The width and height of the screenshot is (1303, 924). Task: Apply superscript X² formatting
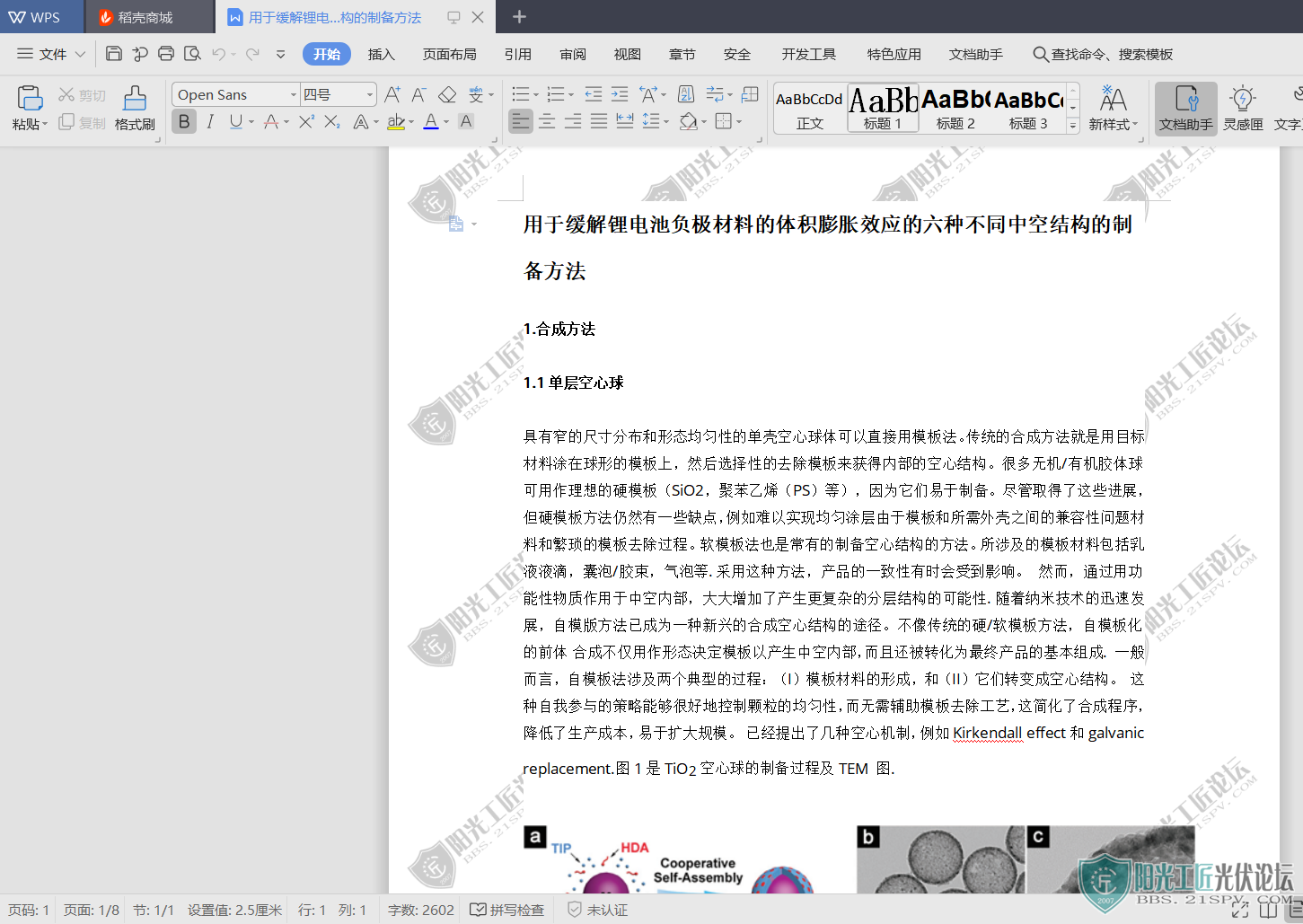(306, 121)
